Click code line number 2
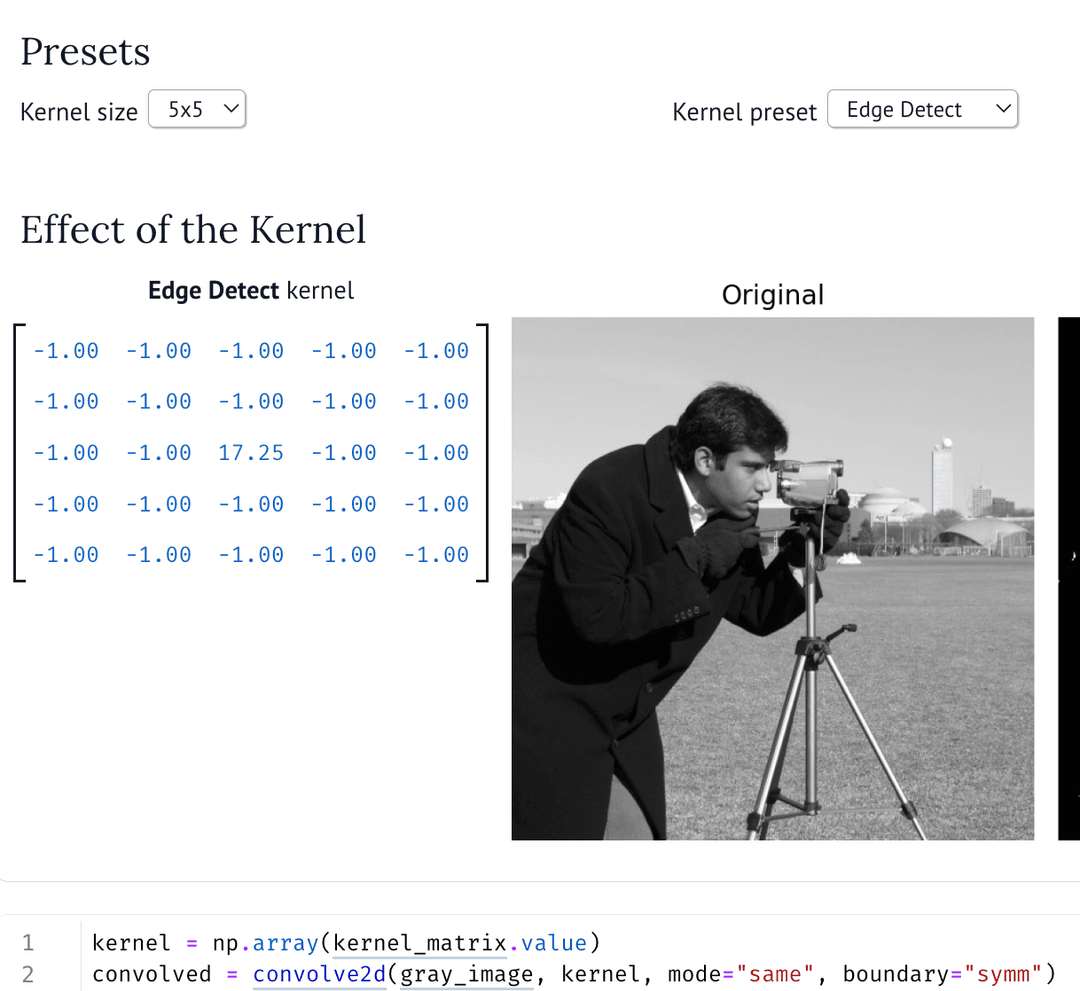The width and height of the screenshot is (1080, 991). click(27, 974)
